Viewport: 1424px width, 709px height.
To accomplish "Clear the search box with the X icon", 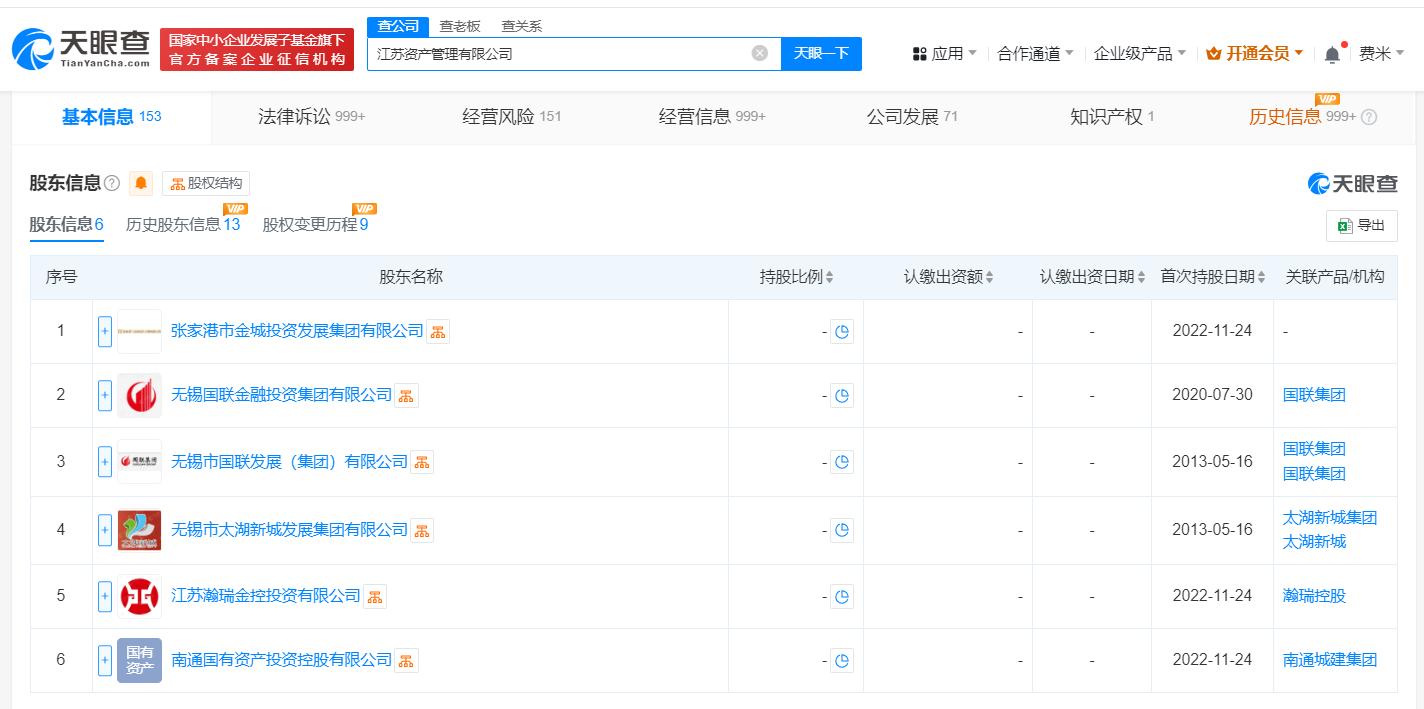I will click(760, 53).
